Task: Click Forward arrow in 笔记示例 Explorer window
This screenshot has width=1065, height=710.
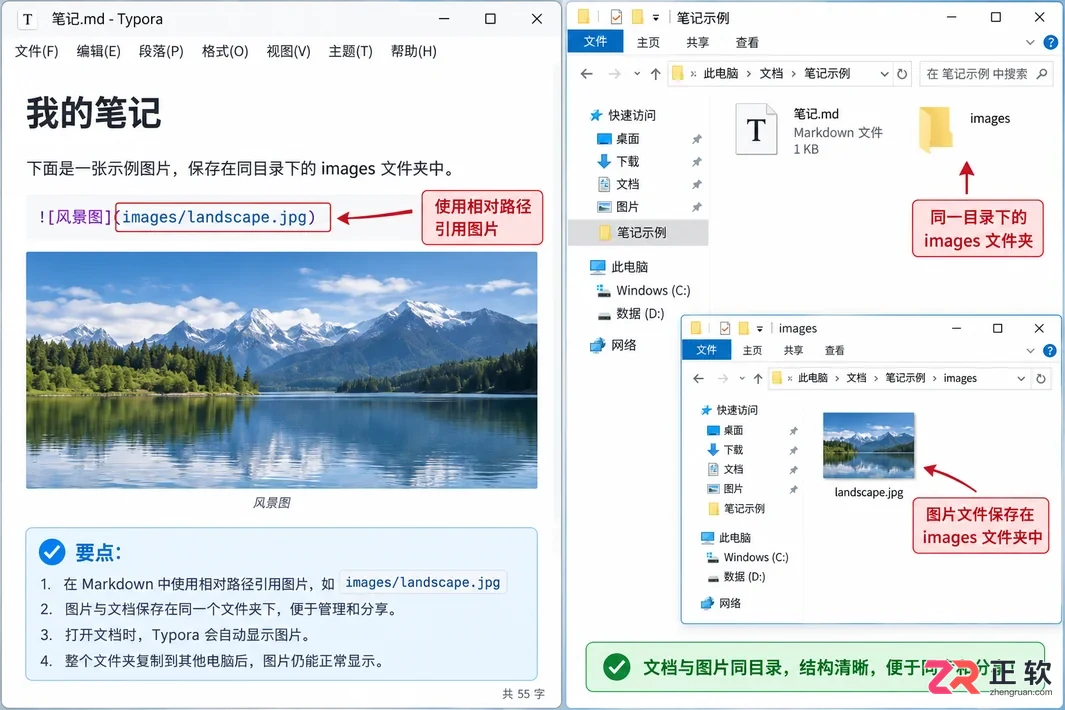Action: tap(614, 74)
